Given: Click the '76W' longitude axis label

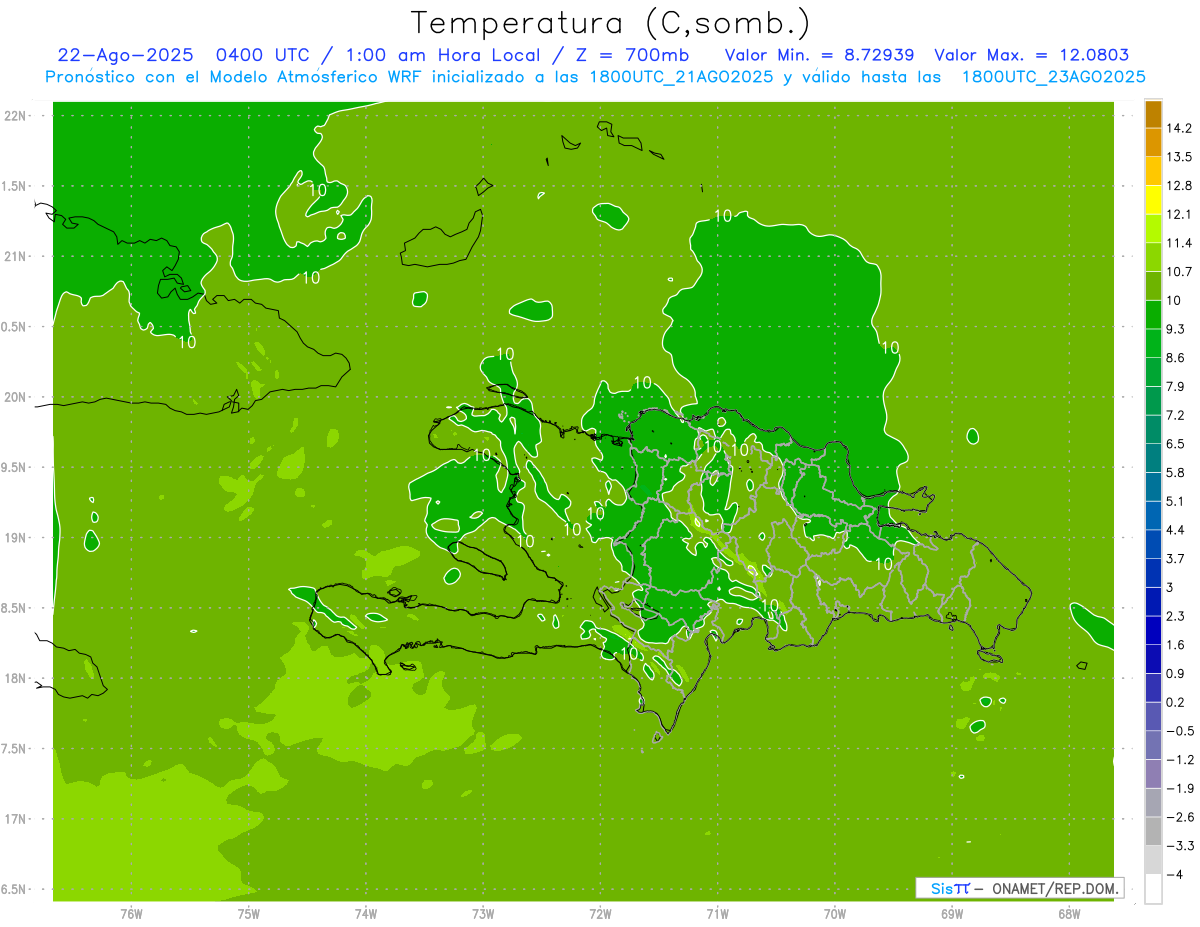Looking at the screenshot, I should click(131, 914).
